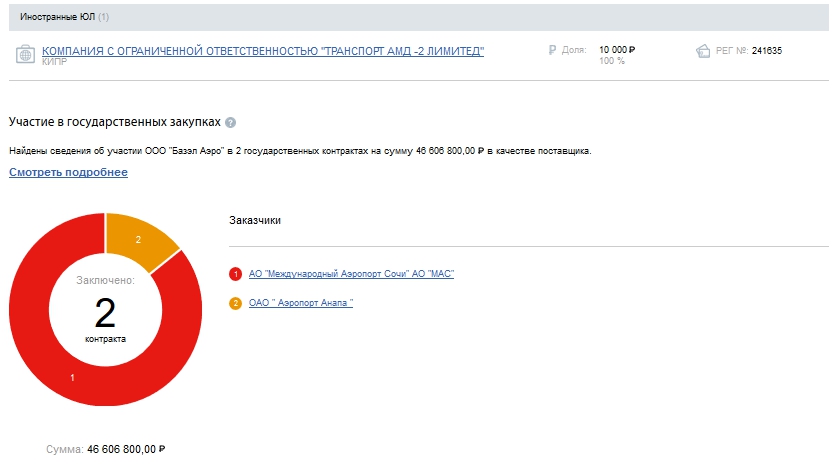Click the Иностранные ЮЛ section header

coord(418,17)
